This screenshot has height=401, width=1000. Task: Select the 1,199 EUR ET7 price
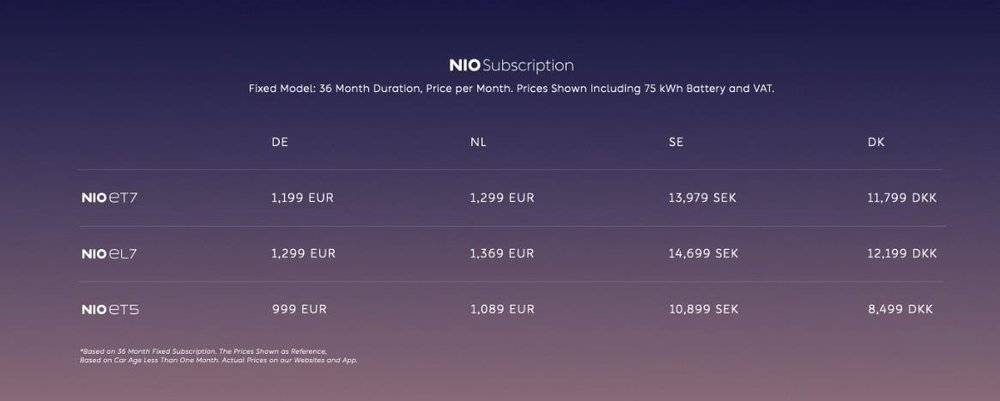click(x=302, y=198)
